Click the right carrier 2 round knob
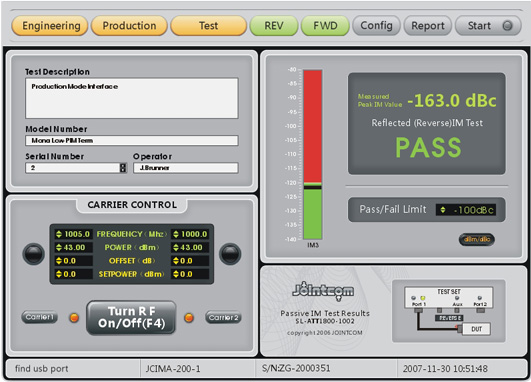Viewport: 531px width, 382px height. coord(230,254)
